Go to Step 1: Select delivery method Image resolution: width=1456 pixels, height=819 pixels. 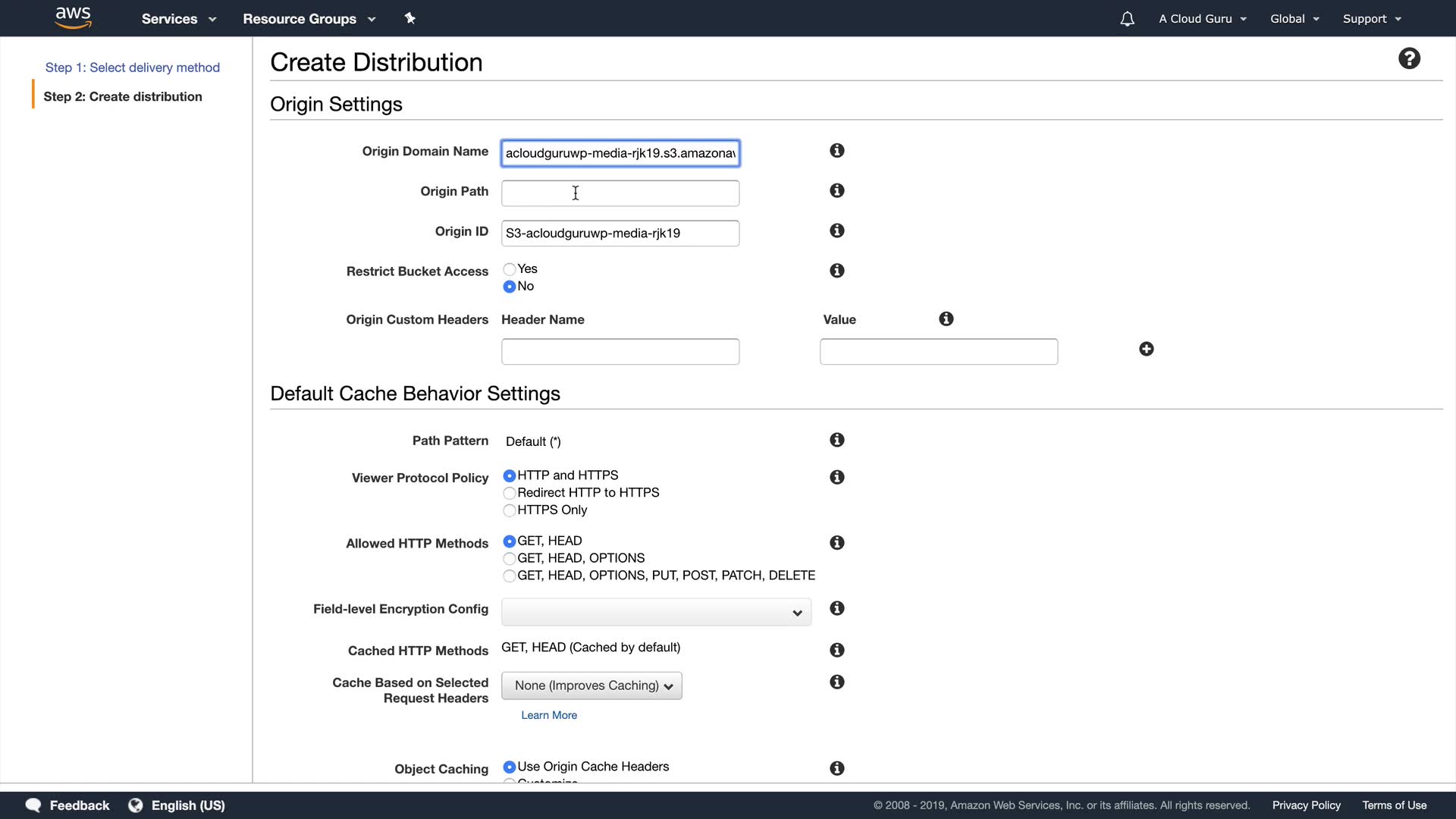click(133, 67)
